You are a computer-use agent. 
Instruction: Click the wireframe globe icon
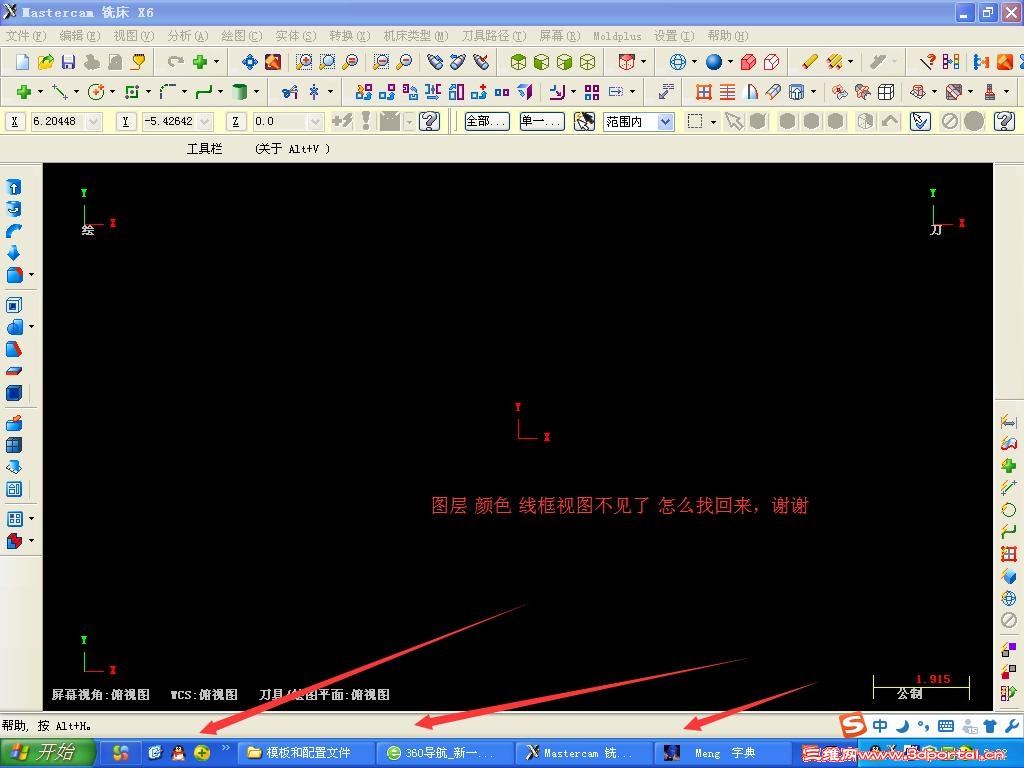[678, 62]
